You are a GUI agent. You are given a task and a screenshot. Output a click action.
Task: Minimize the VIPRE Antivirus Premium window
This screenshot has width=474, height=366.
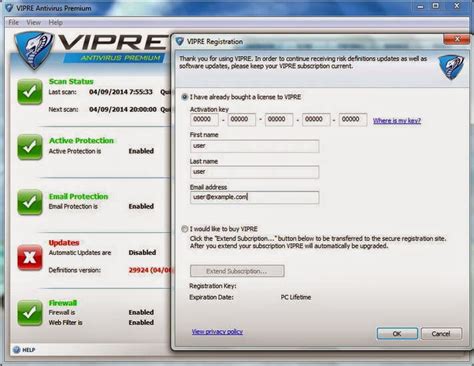tap(421, 6)
